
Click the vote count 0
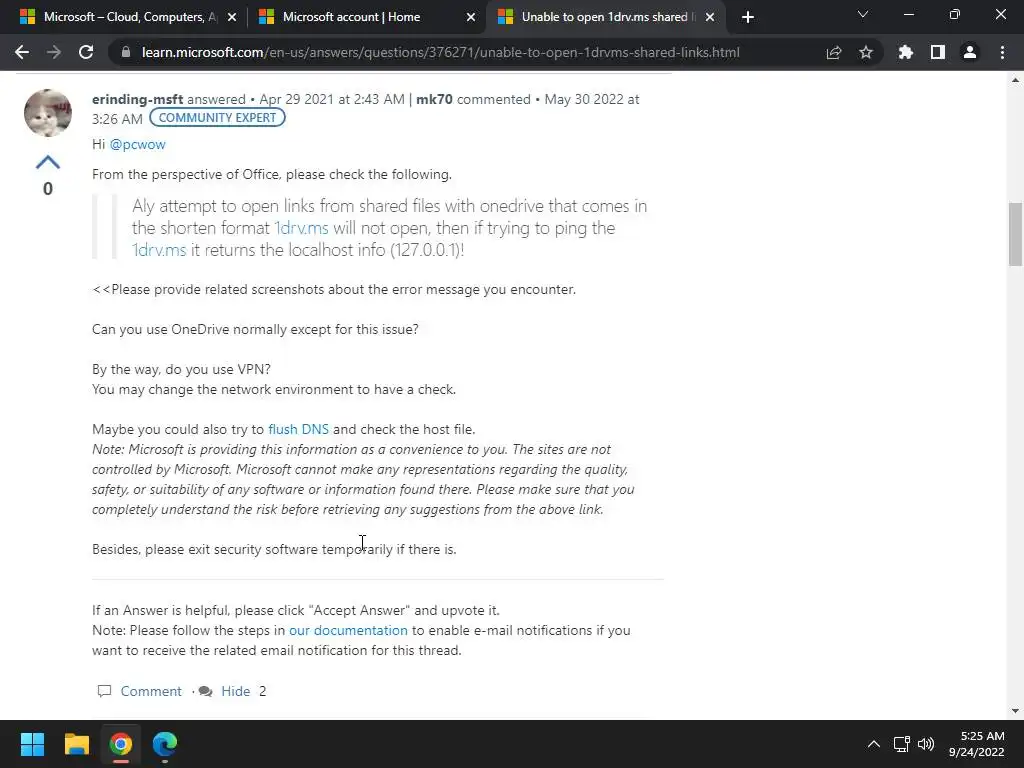[48, 189]
